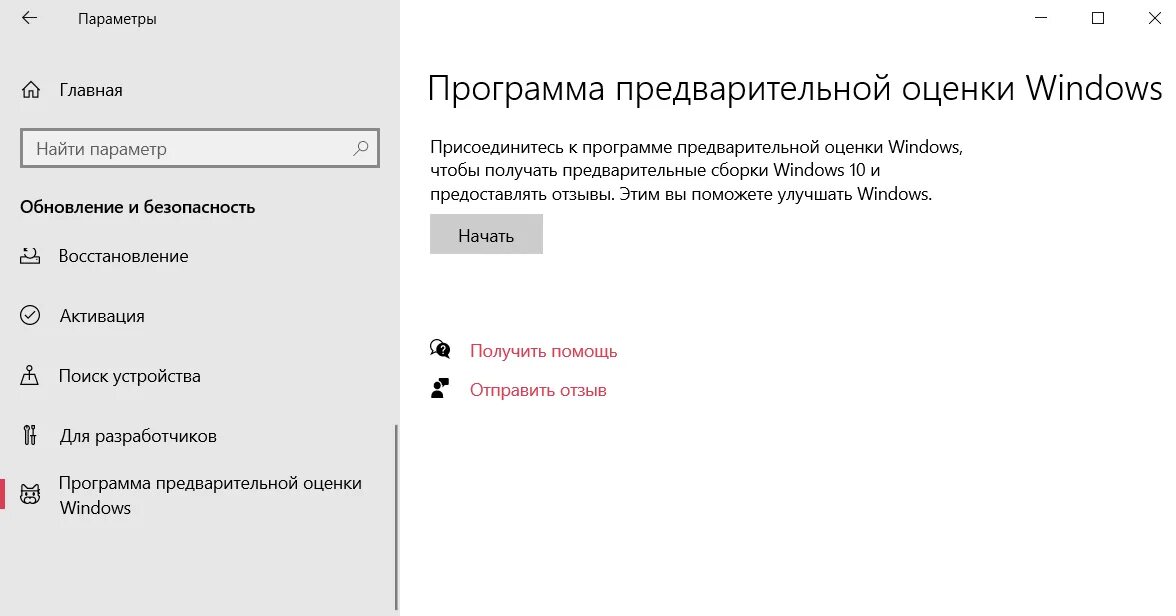1176x616 pixels.
Task: Maximize the Параметры window
Action: click(x=1098, y=18)
